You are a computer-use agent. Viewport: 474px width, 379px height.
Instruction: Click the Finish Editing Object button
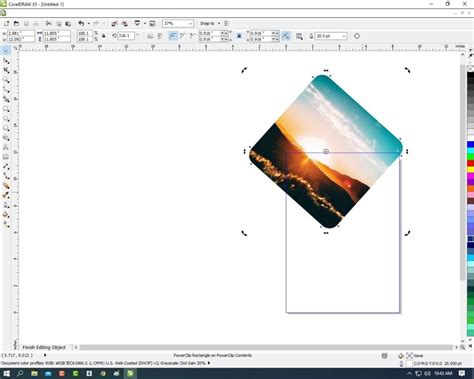[x=44, y=347]
